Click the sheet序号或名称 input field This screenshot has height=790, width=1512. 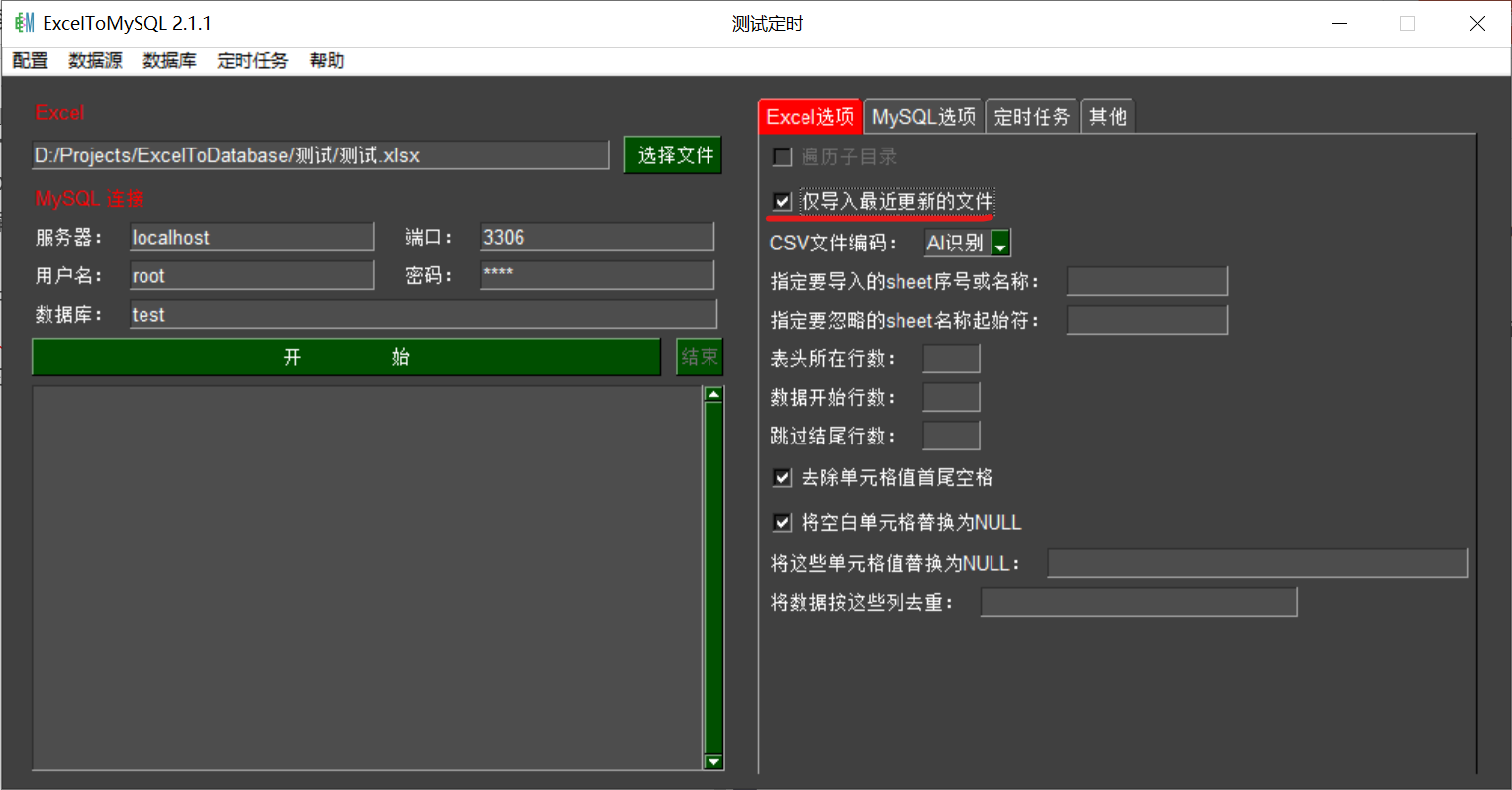(1147, 281)
